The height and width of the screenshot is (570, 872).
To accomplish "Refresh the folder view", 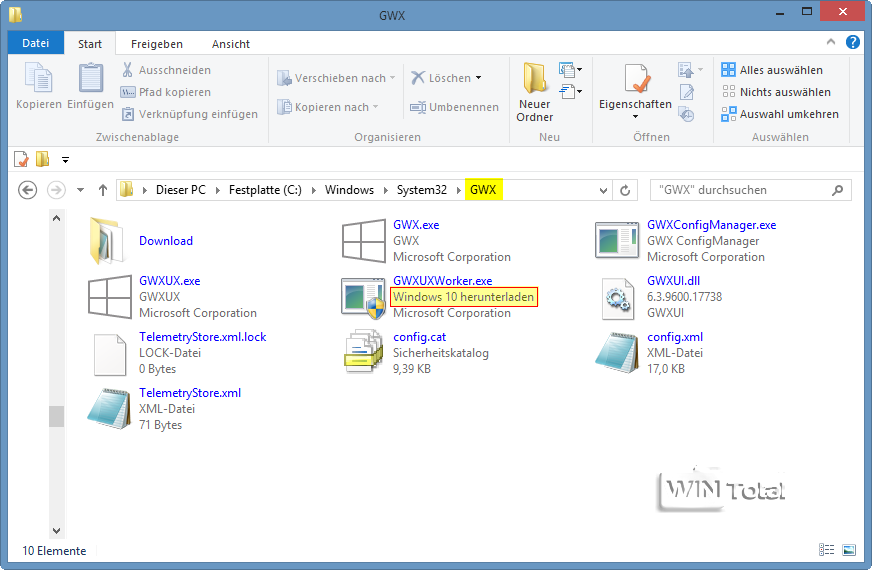I will pyautogui.click(x=625, y=190).
